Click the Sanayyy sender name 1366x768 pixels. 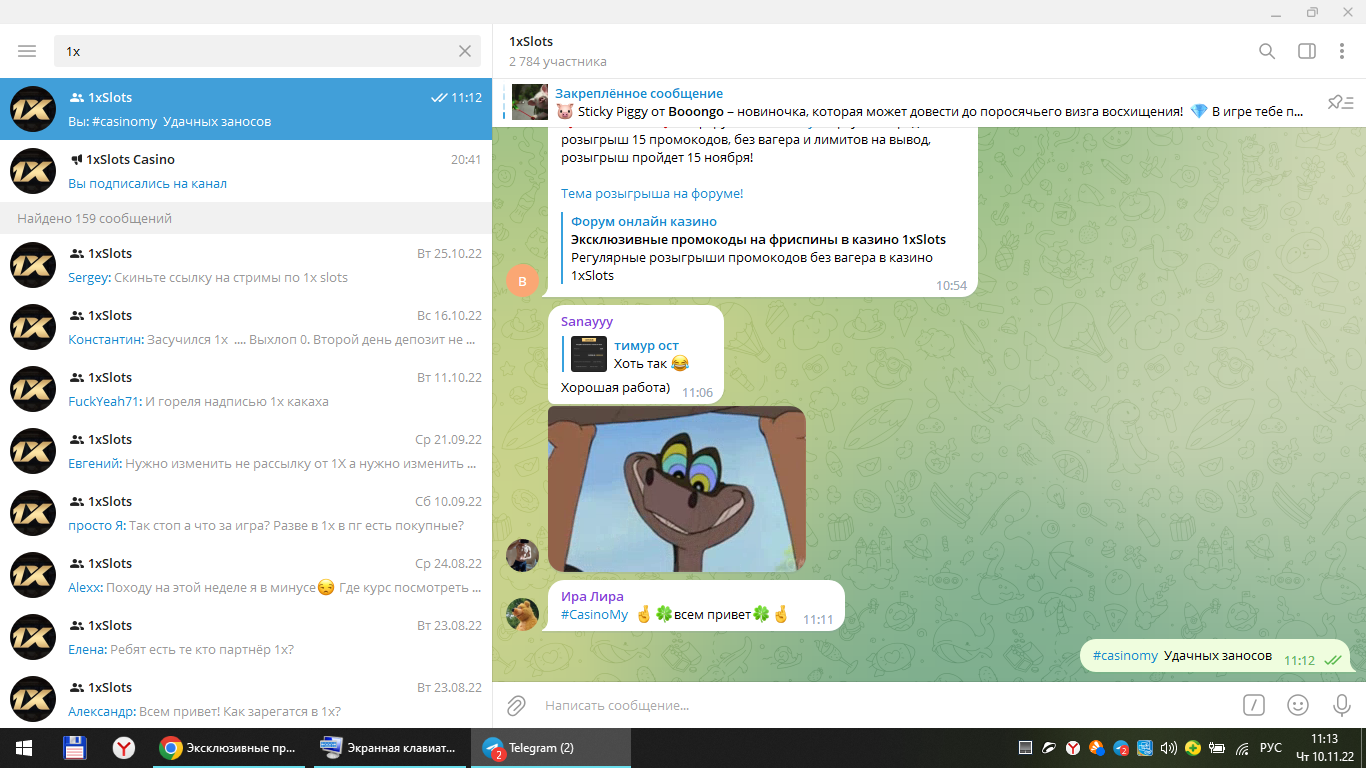point(587,321)
